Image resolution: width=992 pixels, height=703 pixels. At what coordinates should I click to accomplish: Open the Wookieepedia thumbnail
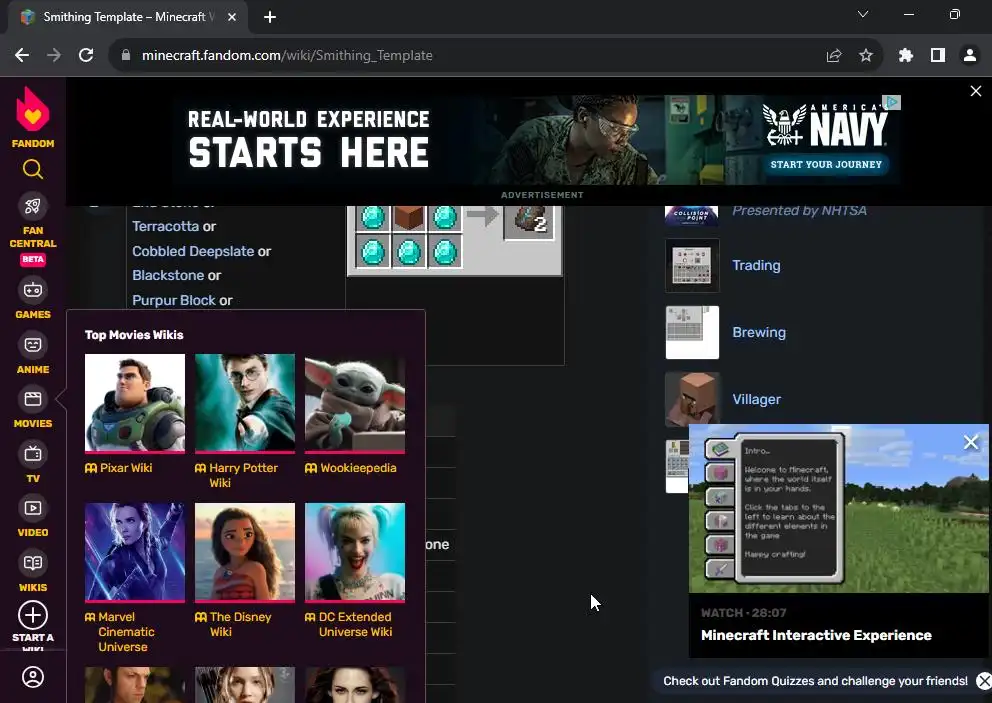pos(355,403)
